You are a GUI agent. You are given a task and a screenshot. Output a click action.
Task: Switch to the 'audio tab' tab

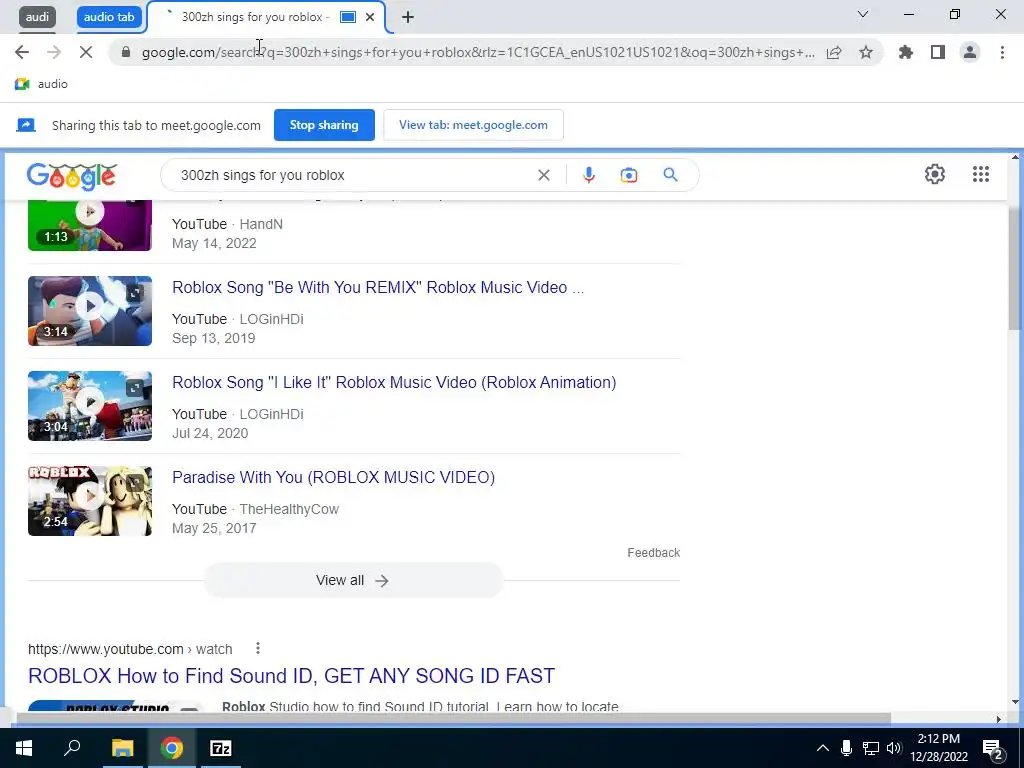[109, 17]
